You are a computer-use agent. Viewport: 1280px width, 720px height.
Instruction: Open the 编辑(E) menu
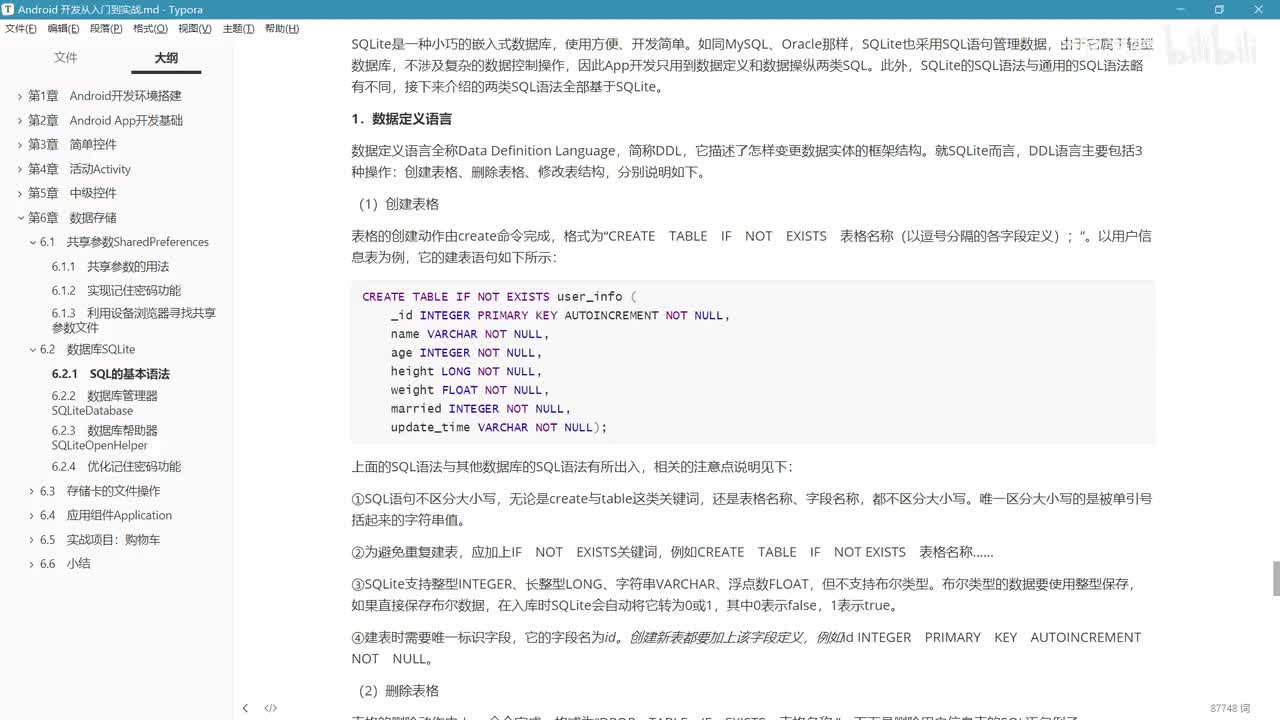[64, 29]
